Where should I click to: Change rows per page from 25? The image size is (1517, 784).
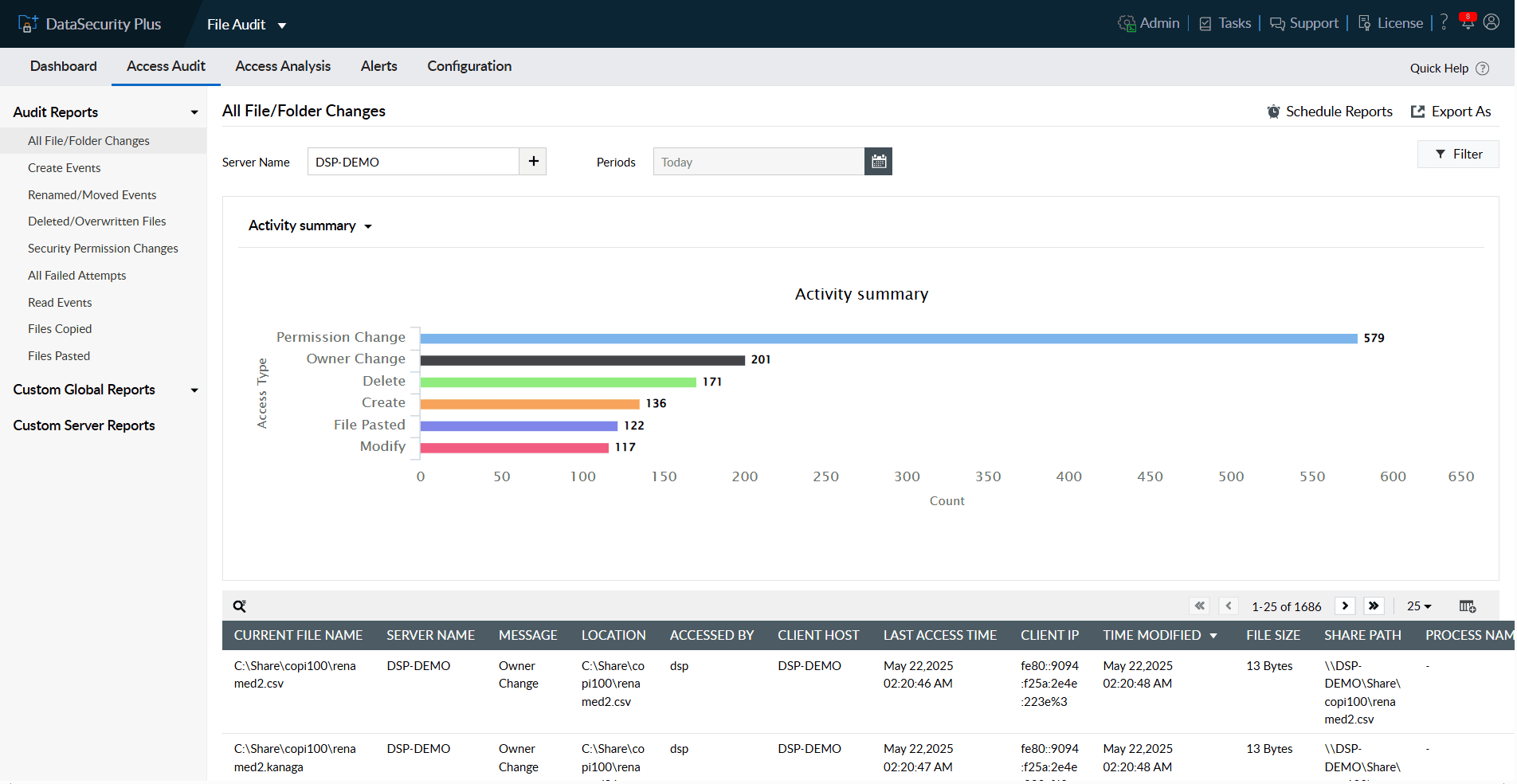1418,606
